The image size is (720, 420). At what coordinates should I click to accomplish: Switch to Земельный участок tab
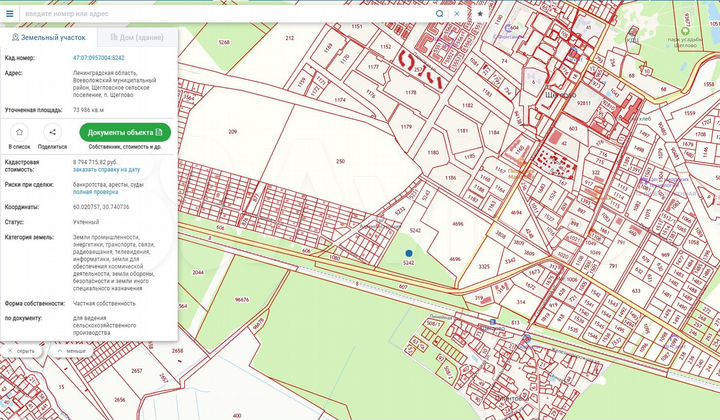tap(47, 37)
